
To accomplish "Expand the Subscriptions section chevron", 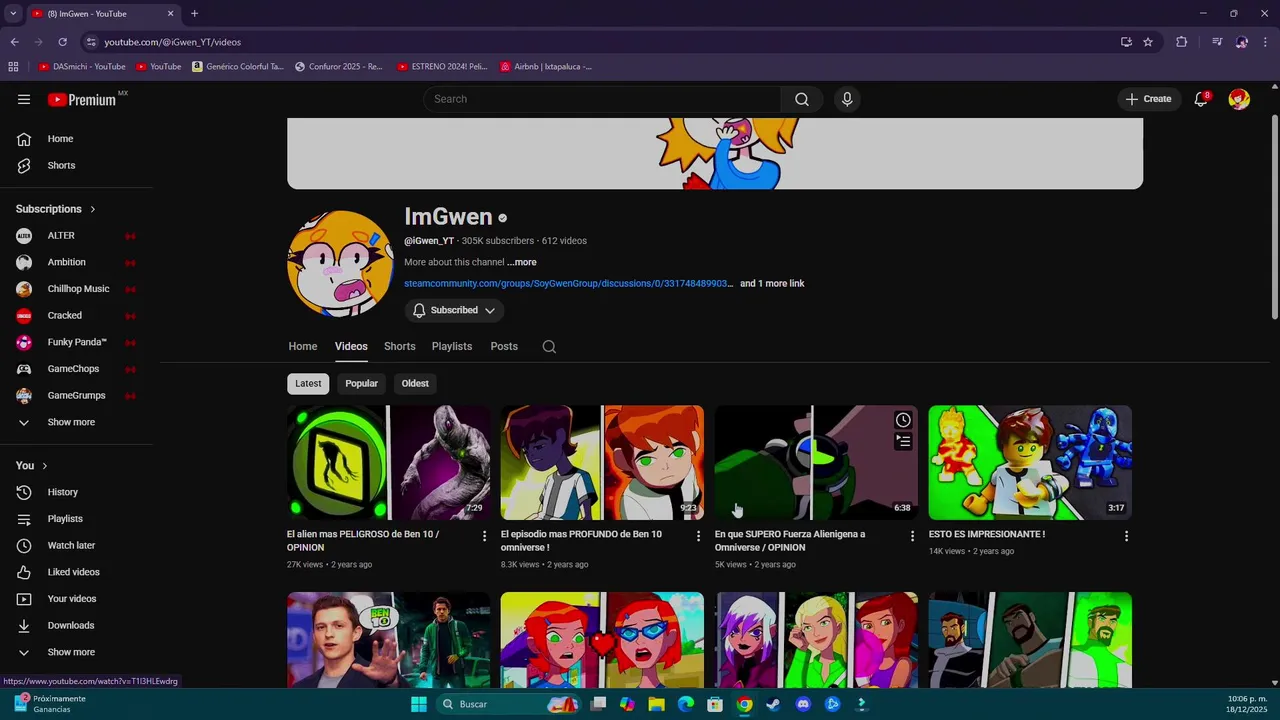I will coord(93,209).
